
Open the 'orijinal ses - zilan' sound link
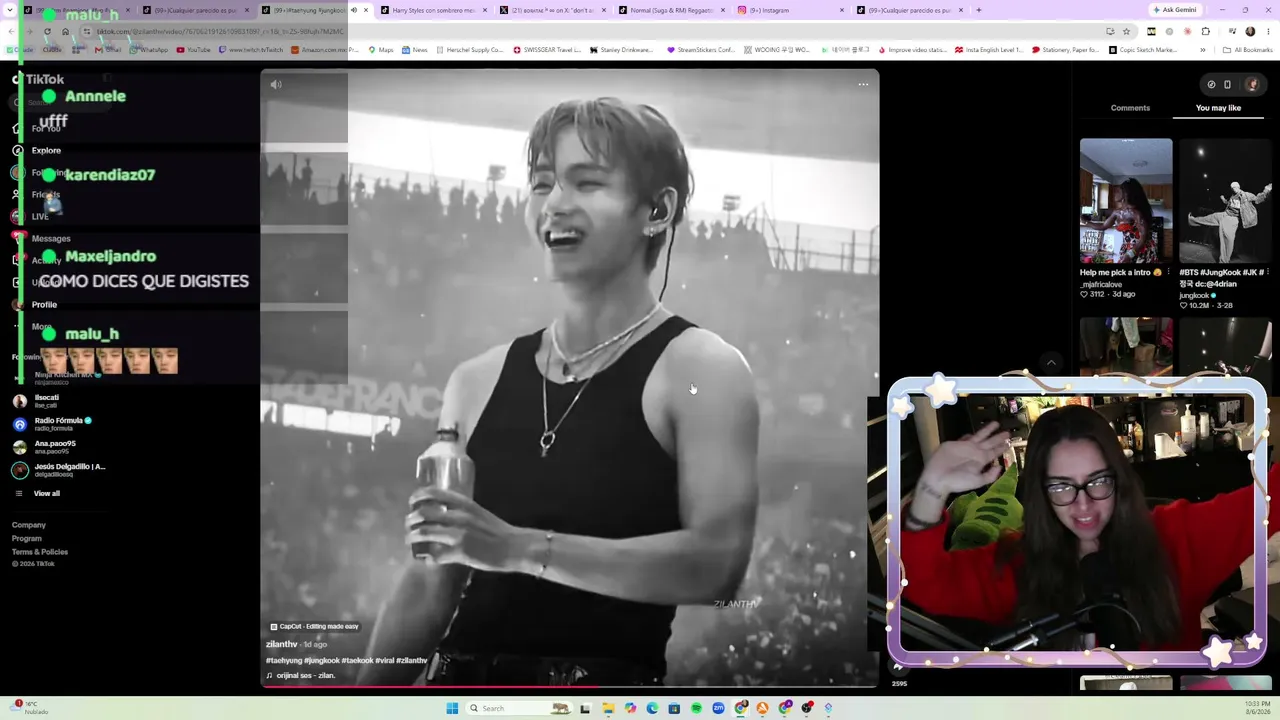pyautogui.click(x=304, y=676)
